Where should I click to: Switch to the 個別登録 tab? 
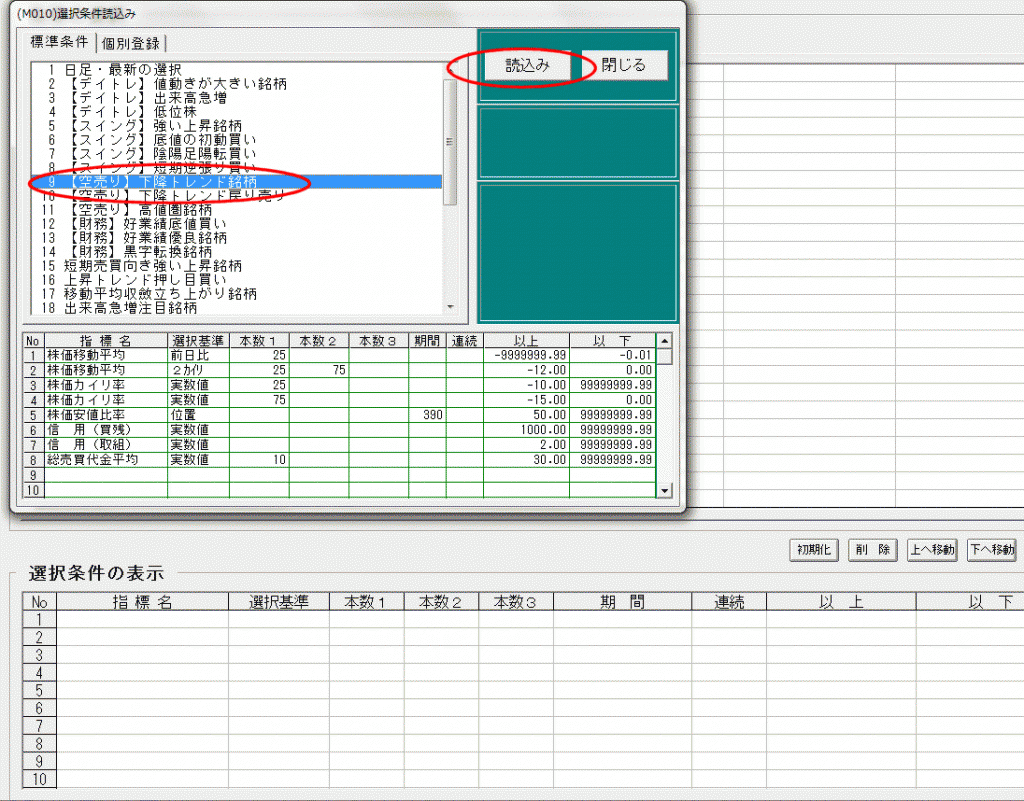point(131,43)
